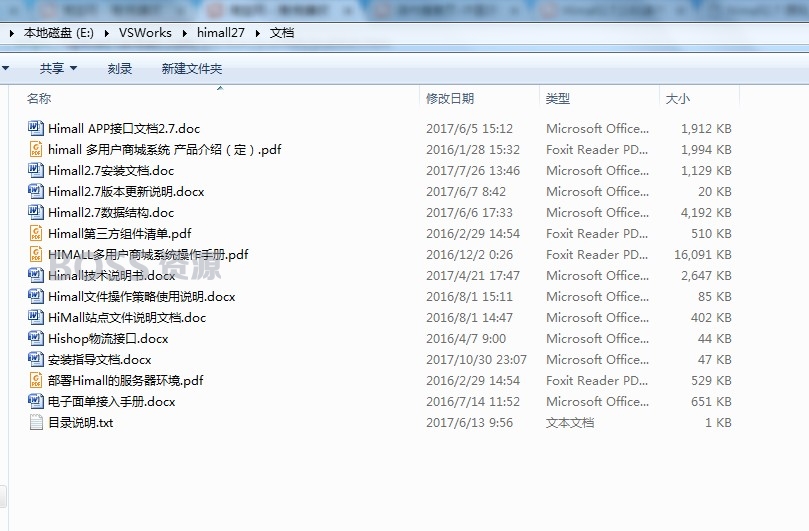Expand dropdown arrow before 本地磁盘 (E:)
The image size is (809, 531).
point(11,33)
